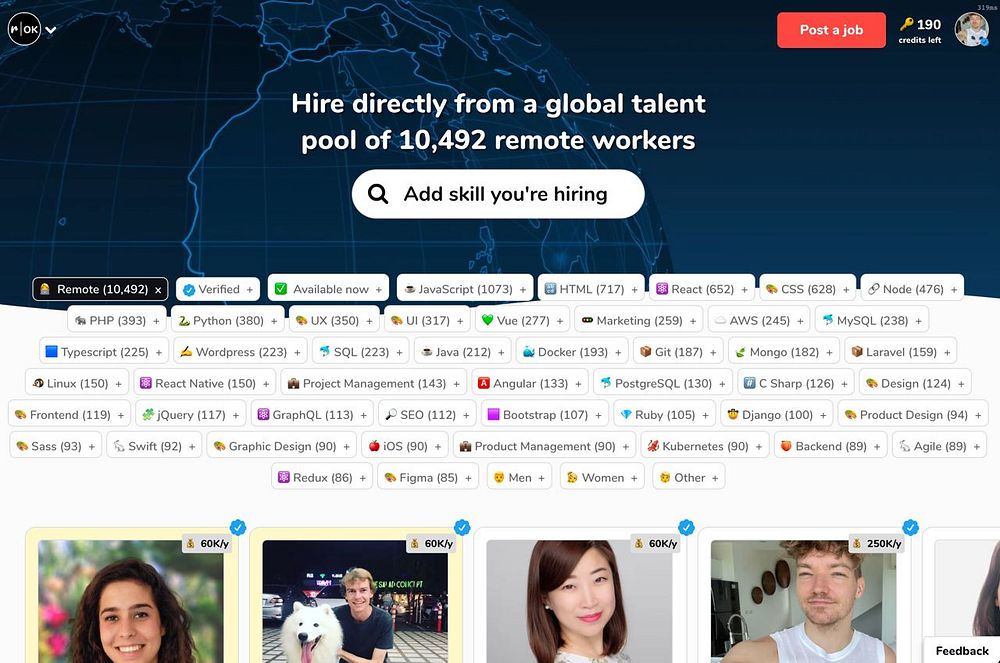Click the Linux penguin icon
The height and width of the screenshot is (663, 1000).
click(x=38, y=383)
